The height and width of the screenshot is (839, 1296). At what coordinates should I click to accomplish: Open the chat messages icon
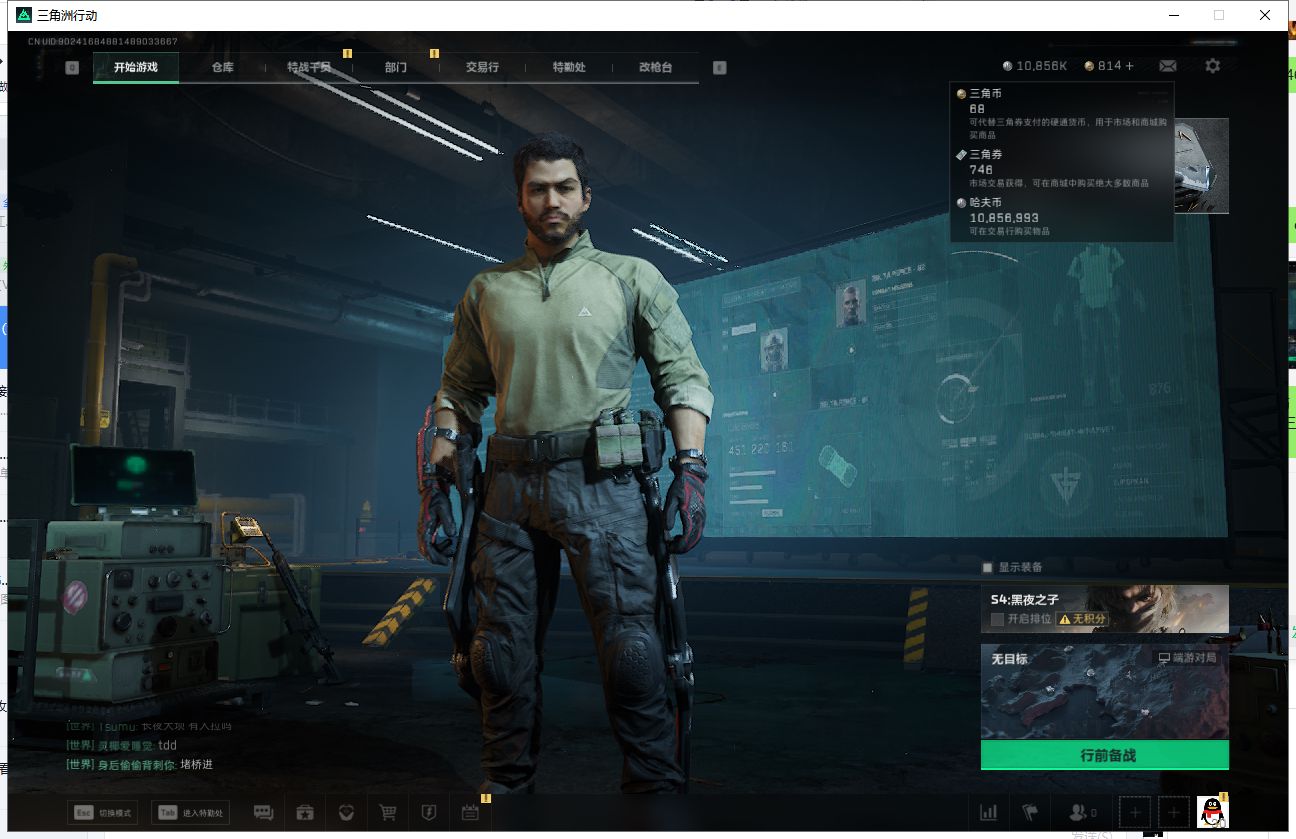[264, 813]
